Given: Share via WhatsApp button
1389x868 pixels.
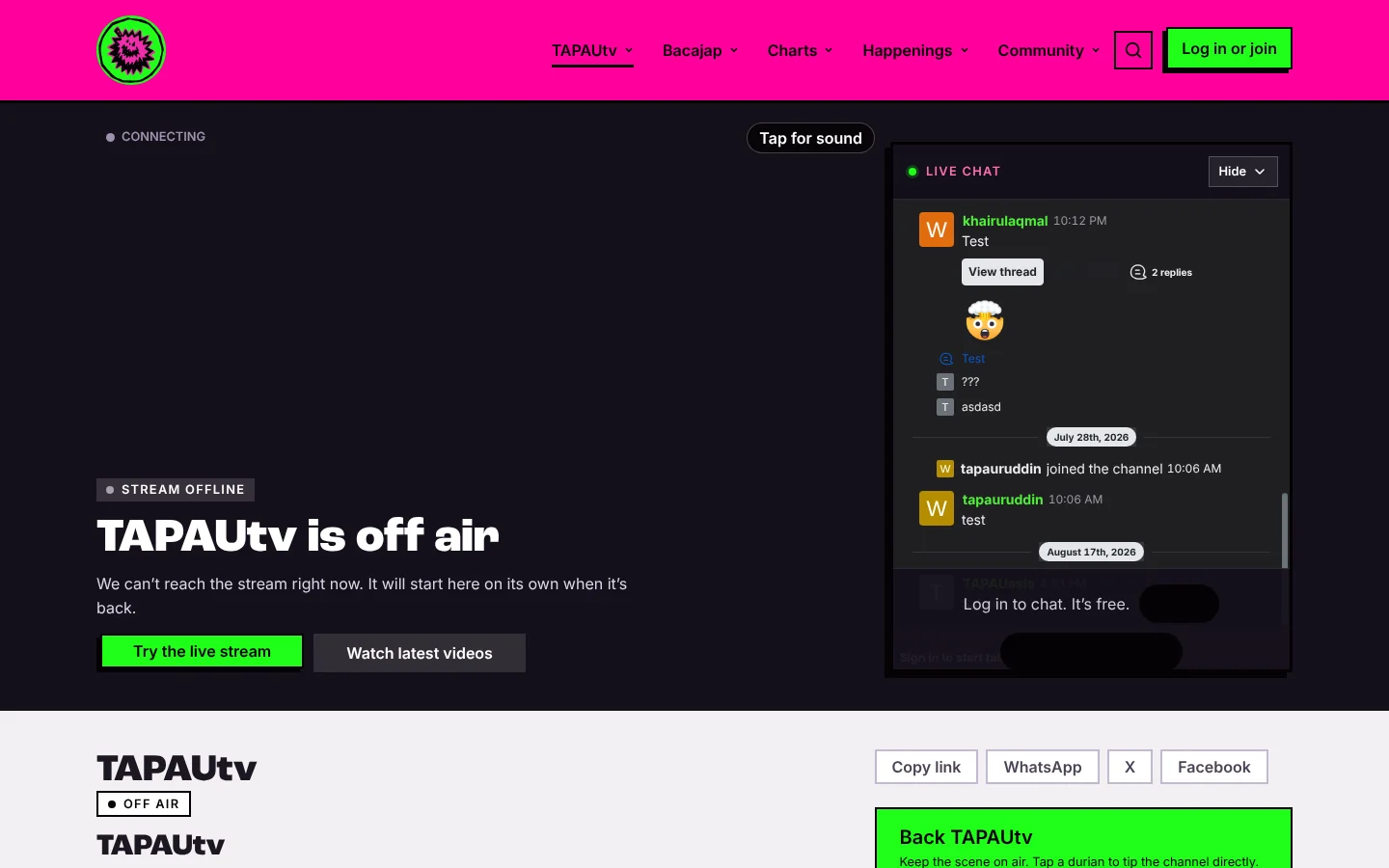Looking at the screenshot, I should pyautogui.click(x=1043, y=767).
